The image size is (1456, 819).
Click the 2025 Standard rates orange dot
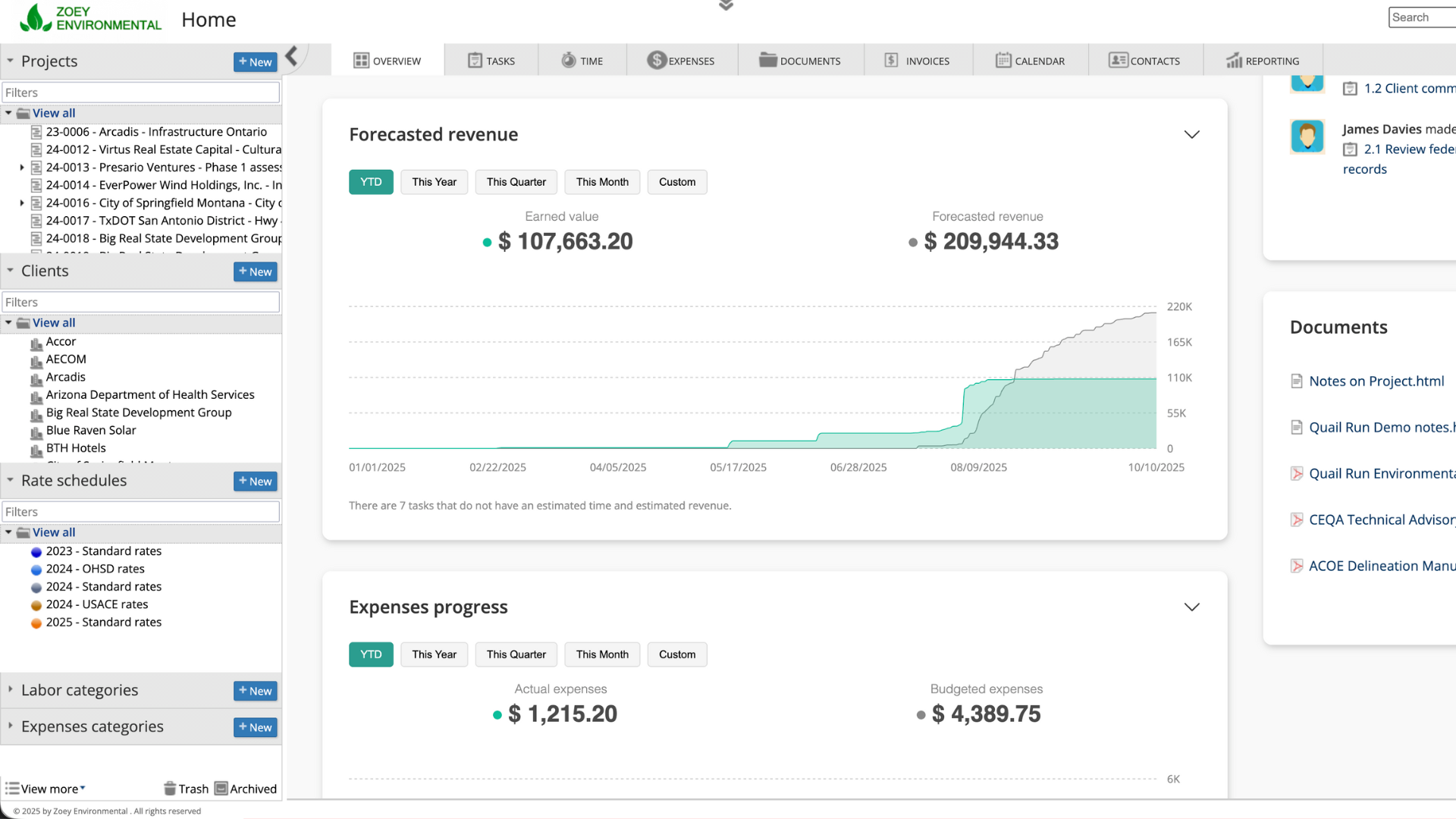tap(36, 623)
